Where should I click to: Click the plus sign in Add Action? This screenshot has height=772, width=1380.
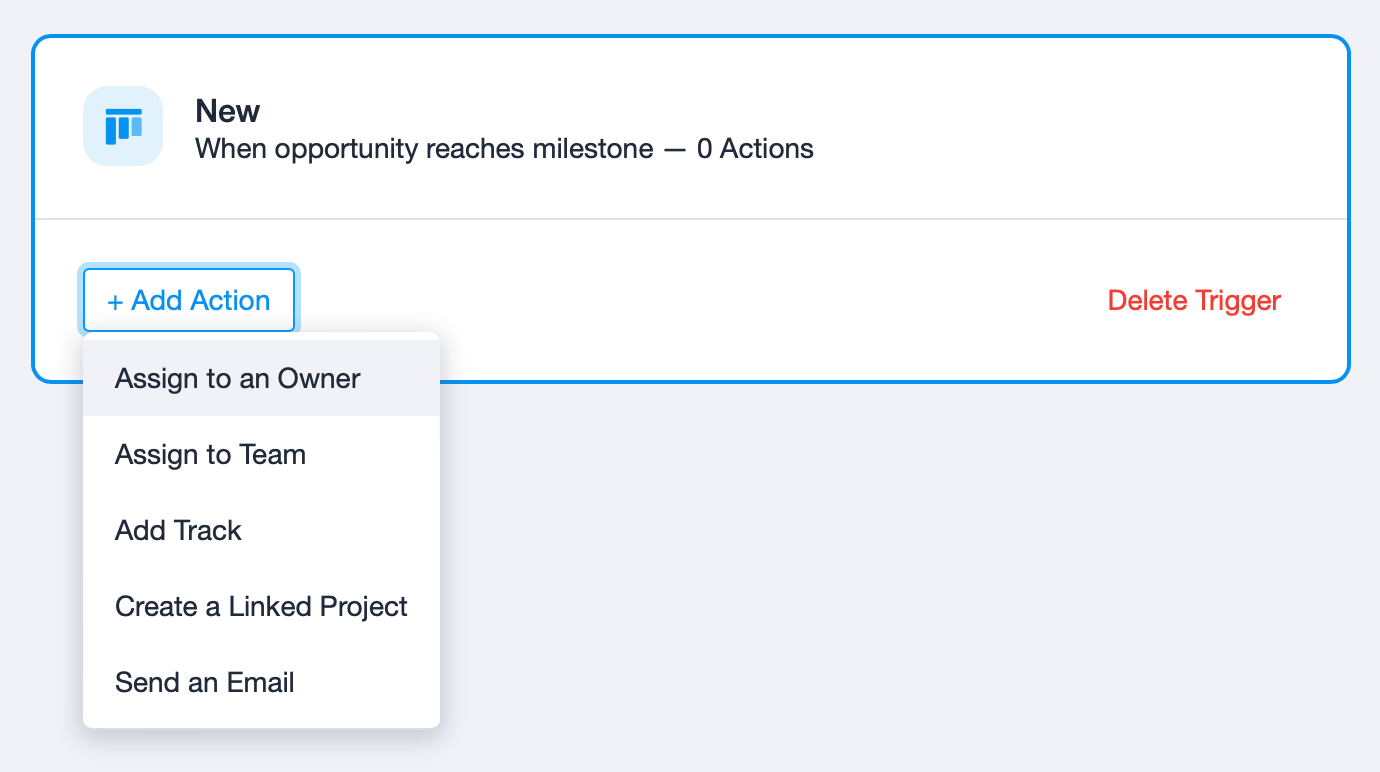pos(115,301)
